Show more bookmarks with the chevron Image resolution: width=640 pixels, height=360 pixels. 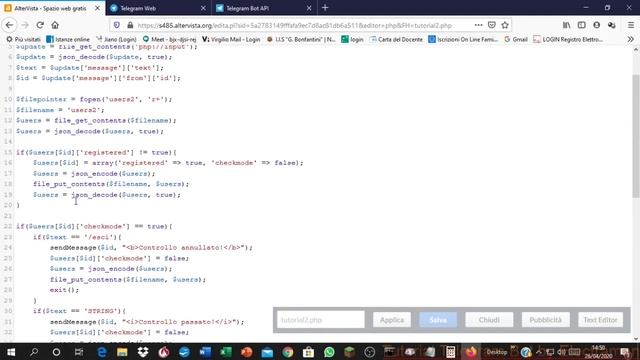click(x=631, y=39)
